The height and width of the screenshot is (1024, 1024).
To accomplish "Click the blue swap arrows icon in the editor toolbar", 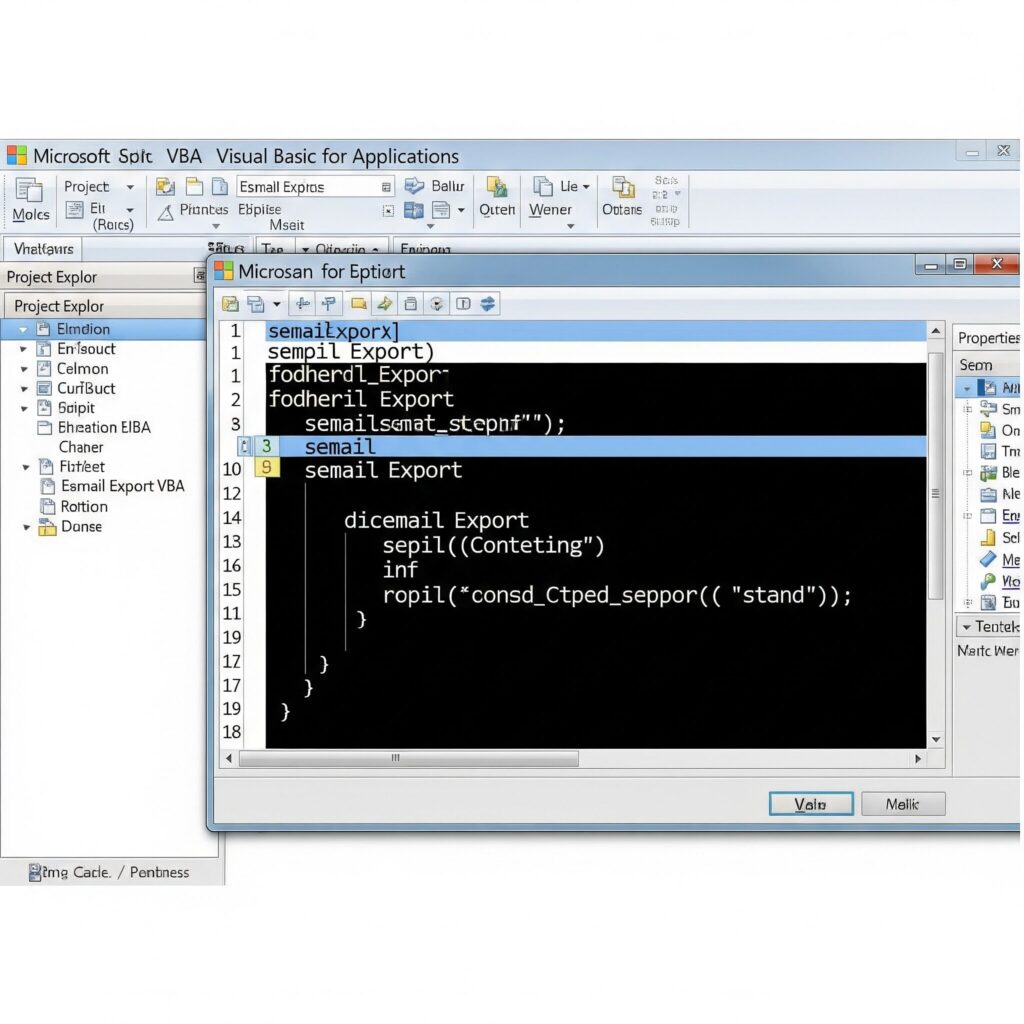I will (x=489, y=303).
